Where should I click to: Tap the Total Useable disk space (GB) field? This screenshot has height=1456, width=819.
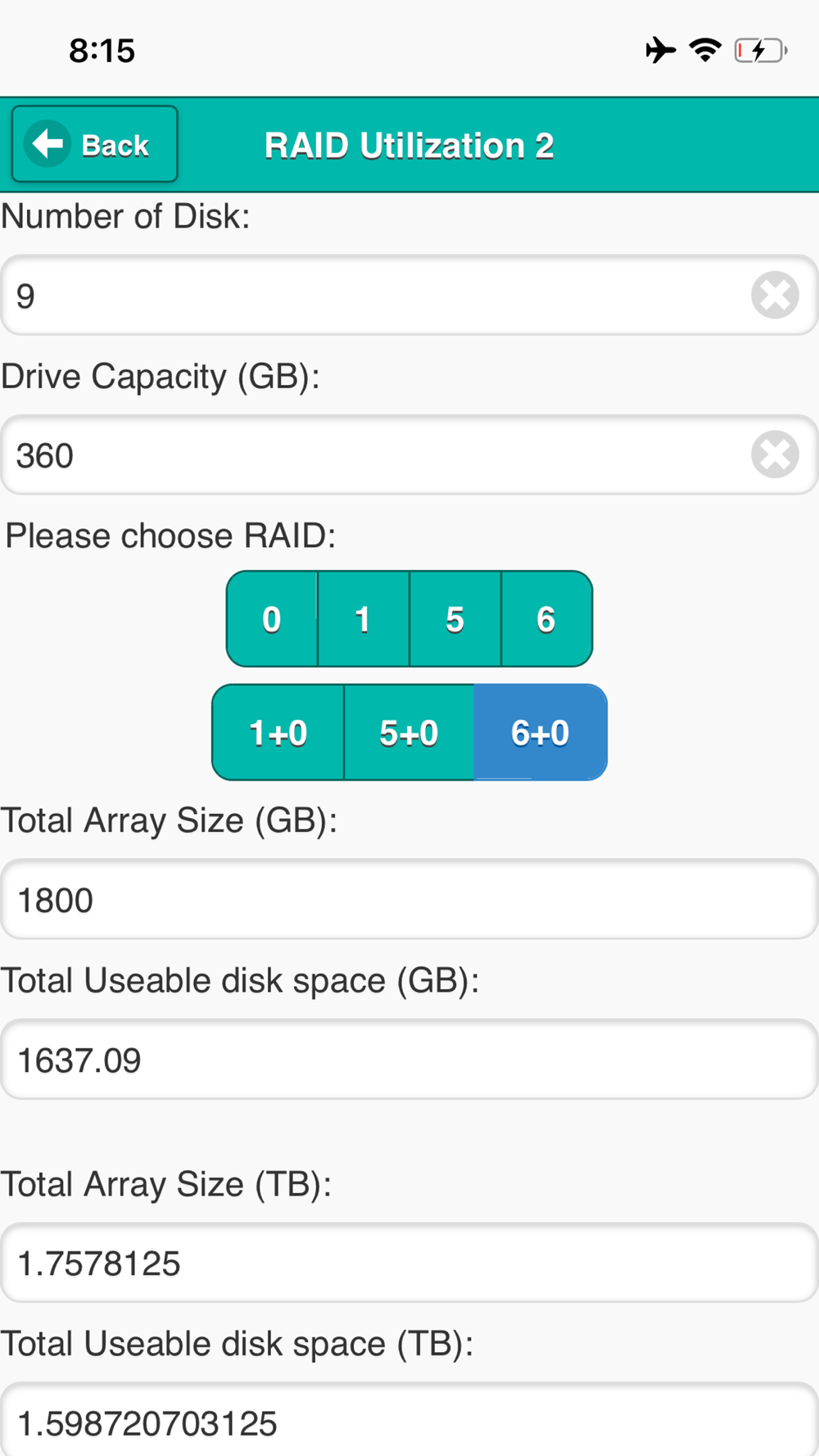pos(409,1060)
